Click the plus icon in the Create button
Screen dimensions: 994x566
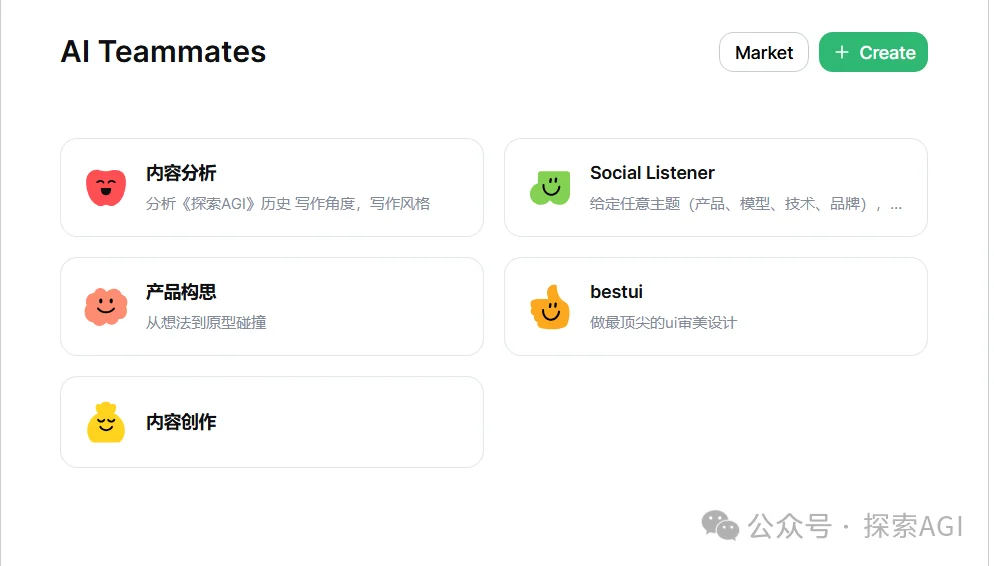coord(842,52)
